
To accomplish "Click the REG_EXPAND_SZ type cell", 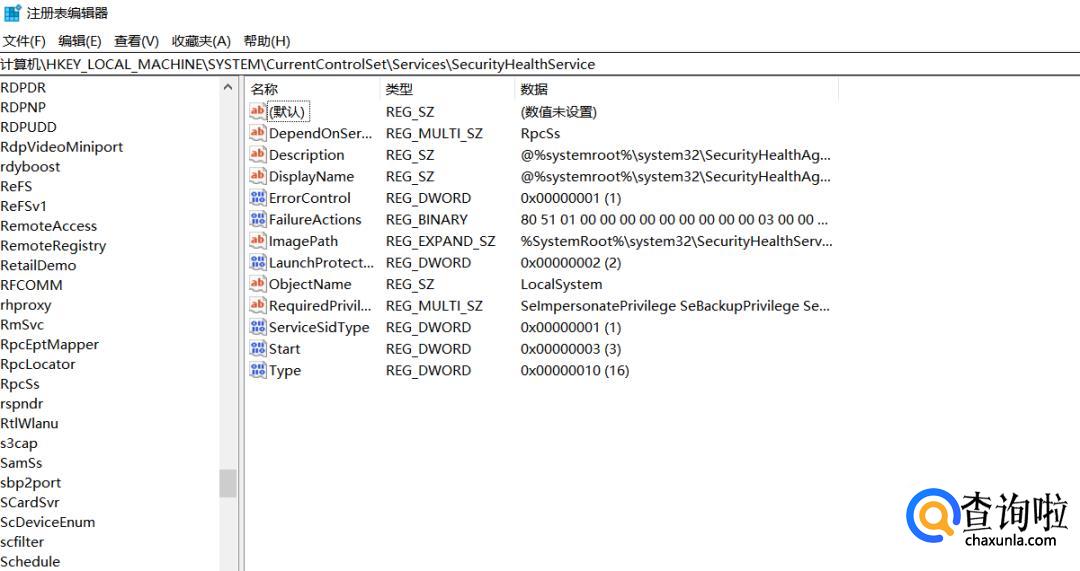I will [x=441, y=242].
